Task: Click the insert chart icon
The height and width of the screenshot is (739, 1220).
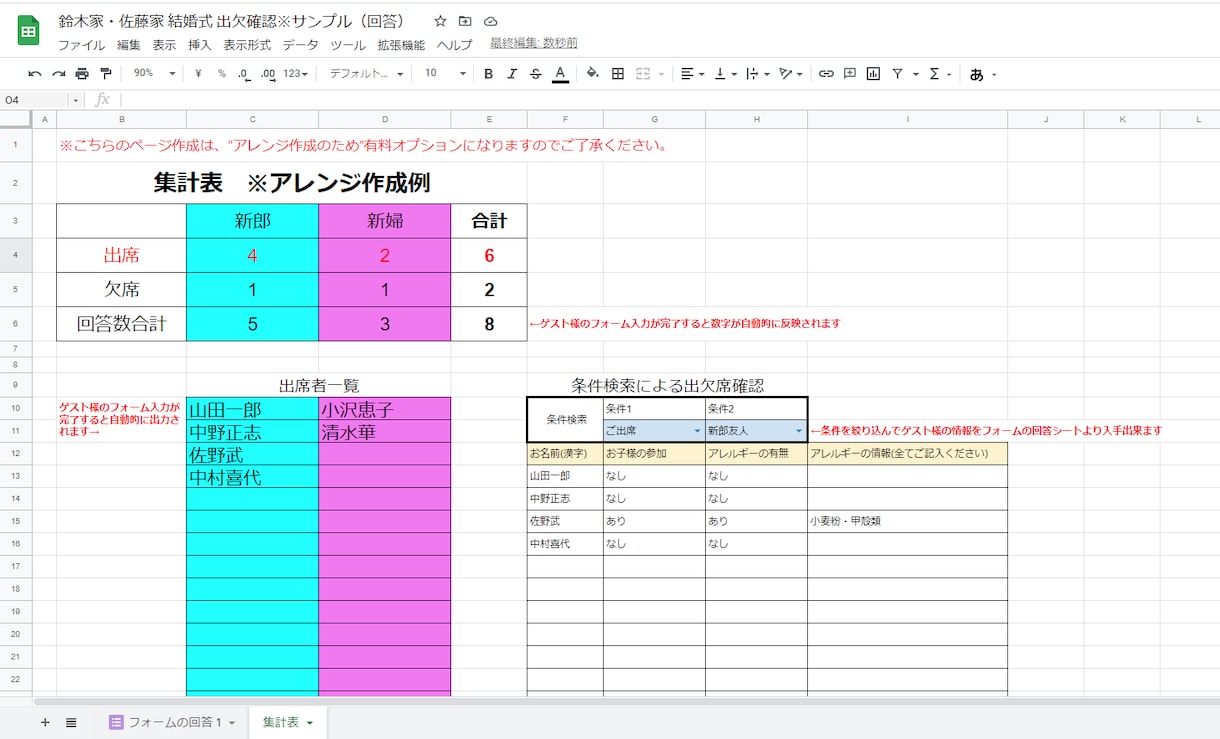Action: 873,74
